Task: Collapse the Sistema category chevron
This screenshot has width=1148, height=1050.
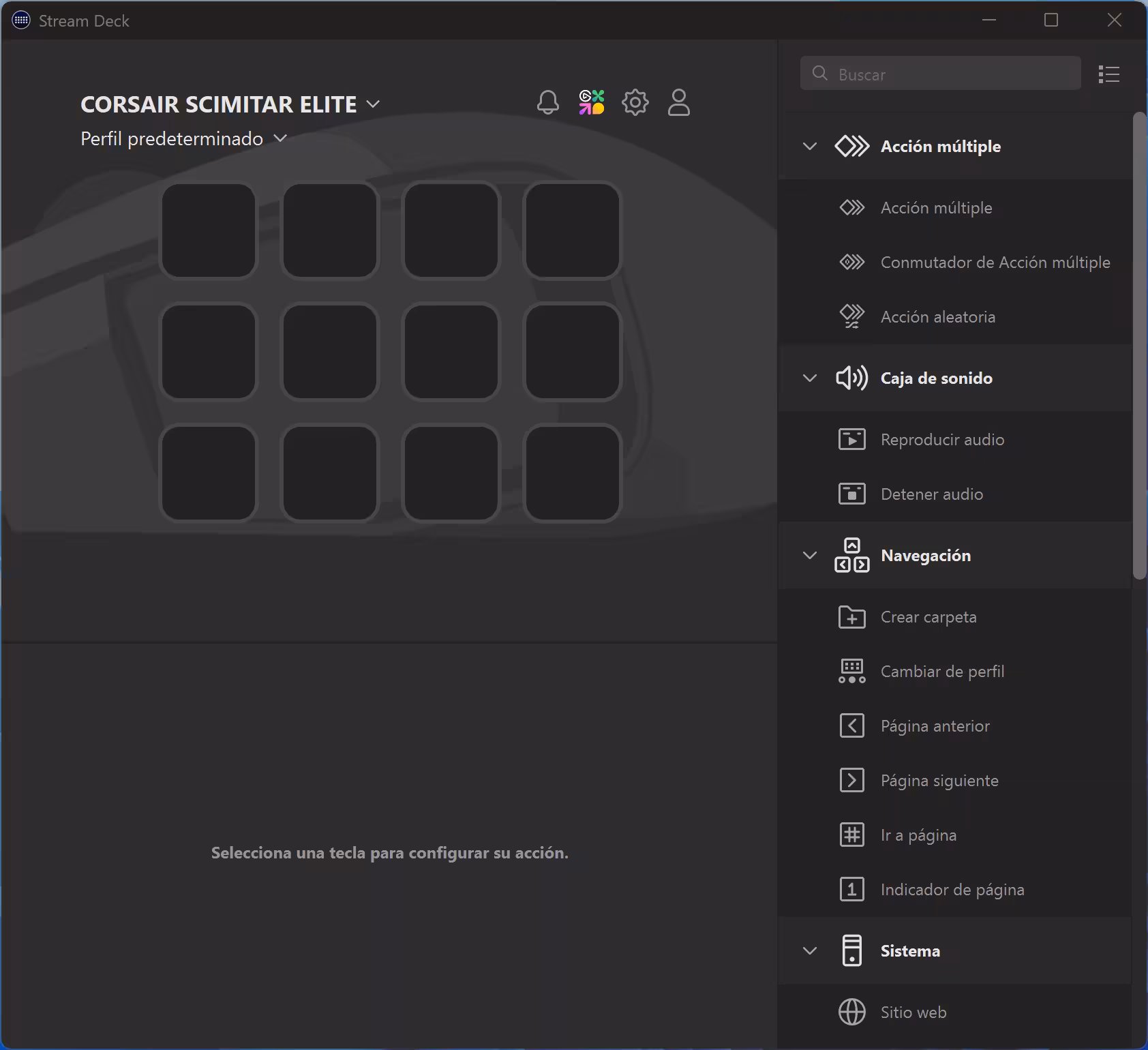Action: point(810,950)
